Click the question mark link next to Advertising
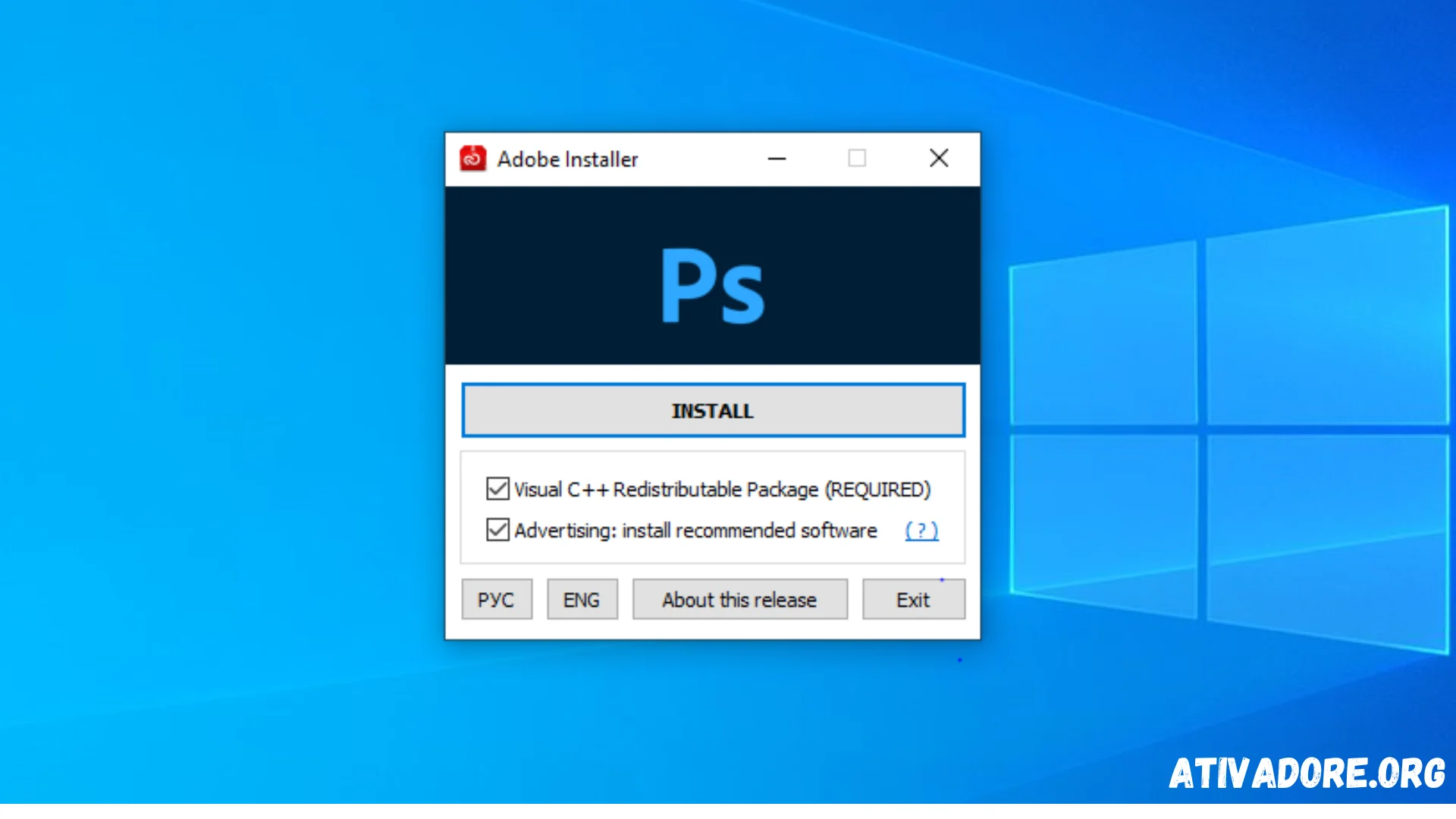Screen dimensions: 1456x819 click(921, 530)
